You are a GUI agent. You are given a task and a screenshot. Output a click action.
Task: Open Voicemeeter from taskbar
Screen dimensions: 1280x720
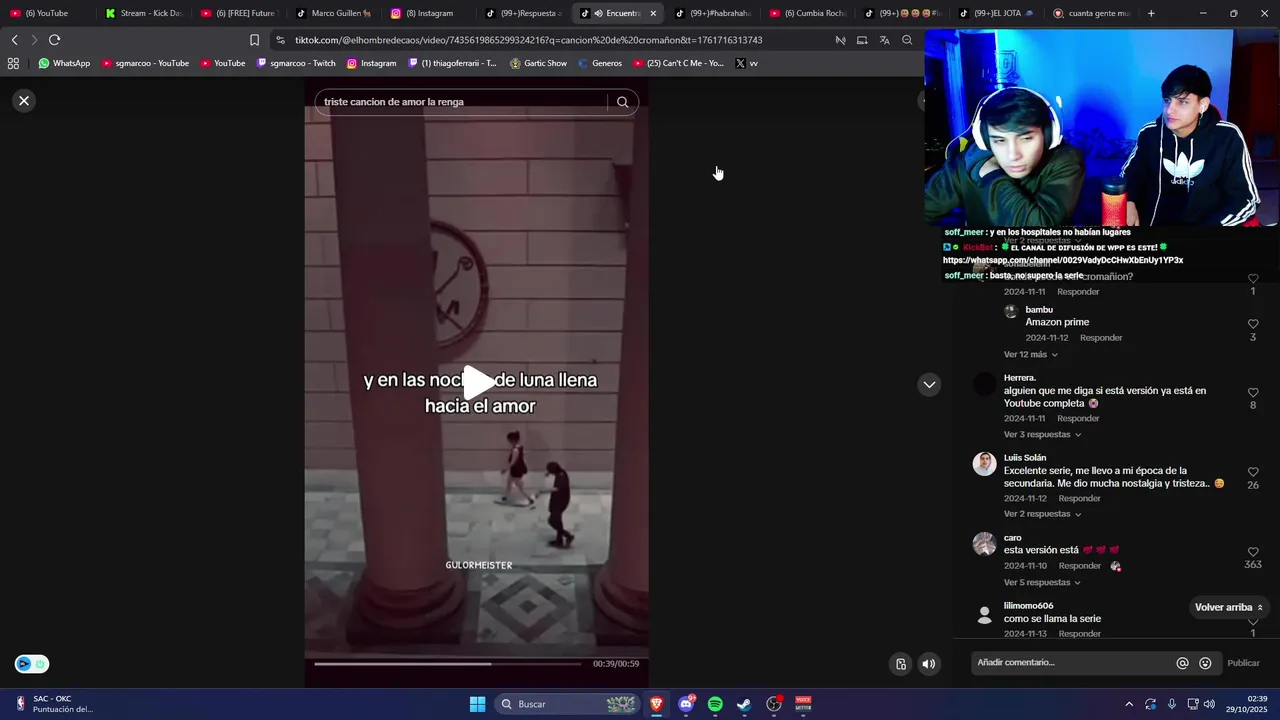(x=803, y=704)
